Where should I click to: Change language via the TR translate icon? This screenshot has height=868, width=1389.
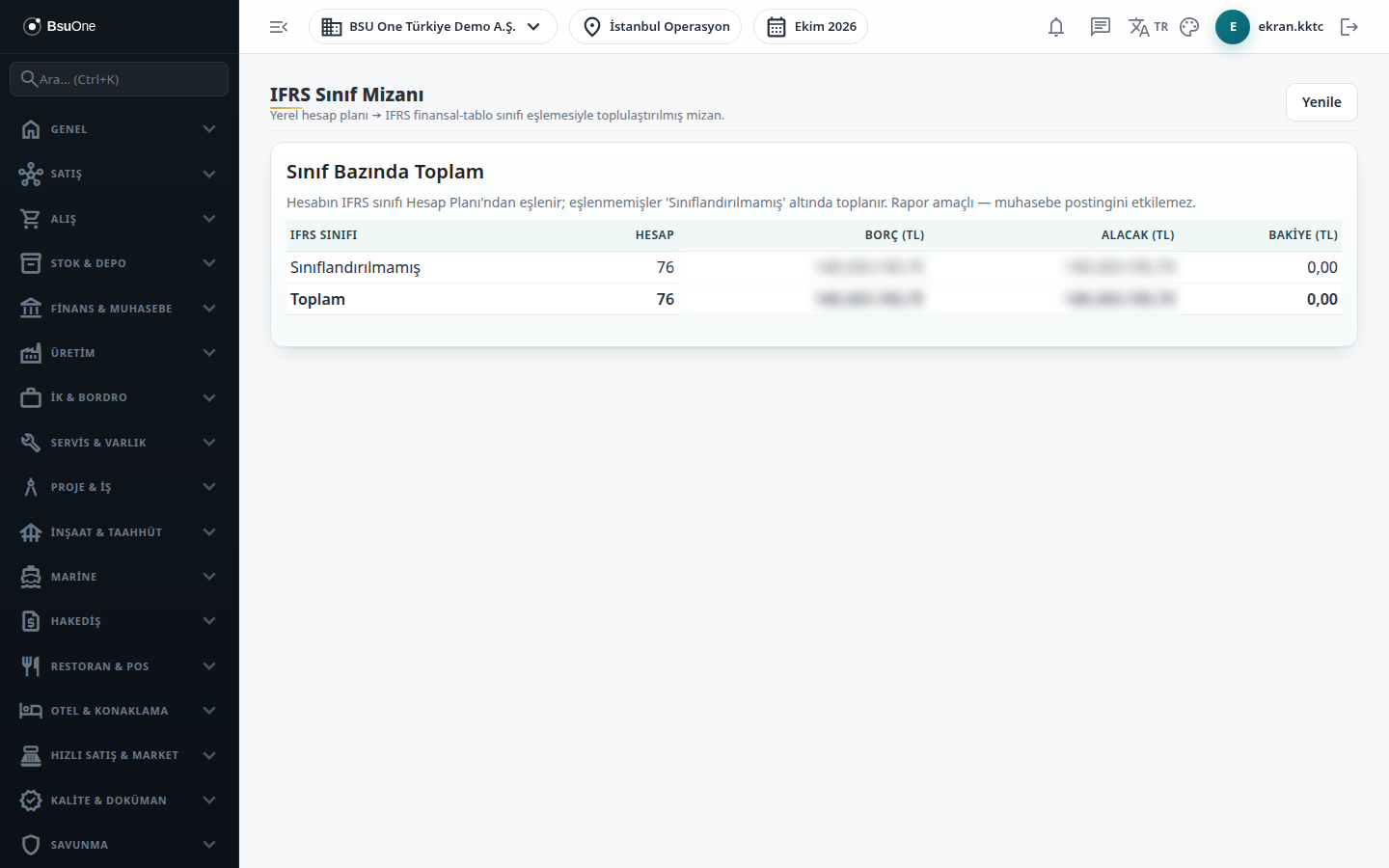(1148, 27)
